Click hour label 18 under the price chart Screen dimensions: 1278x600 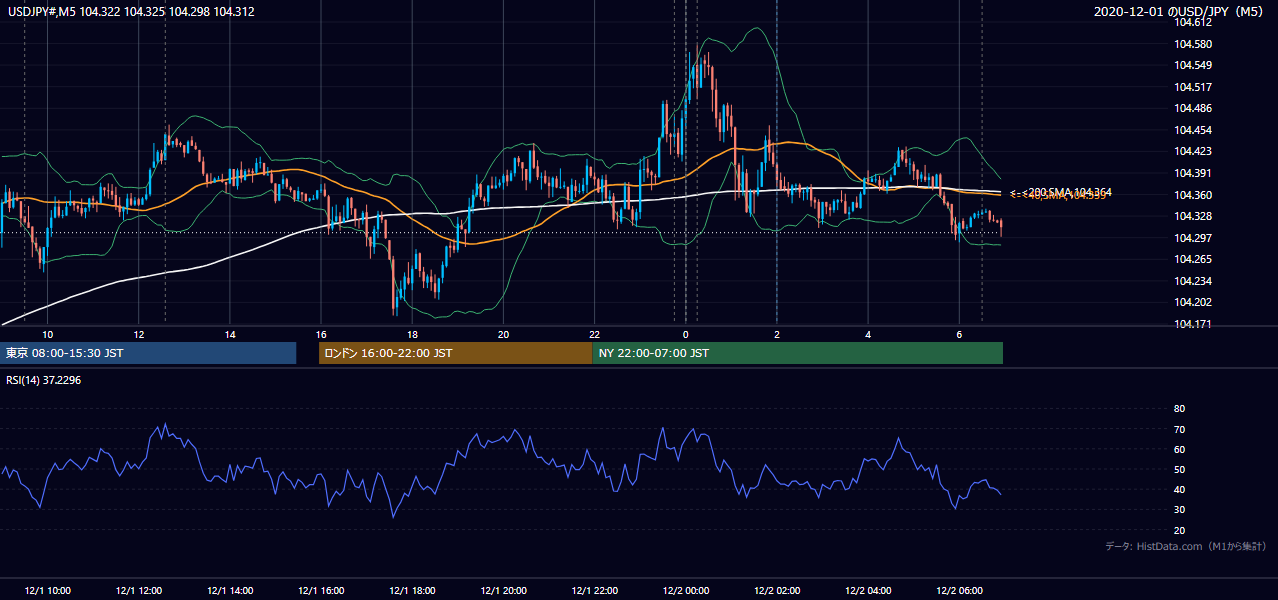point(412,334)
